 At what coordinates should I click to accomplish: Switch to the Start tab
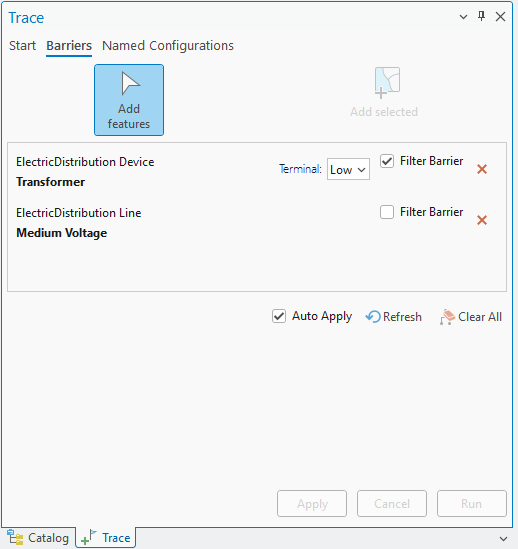point(22,46)
